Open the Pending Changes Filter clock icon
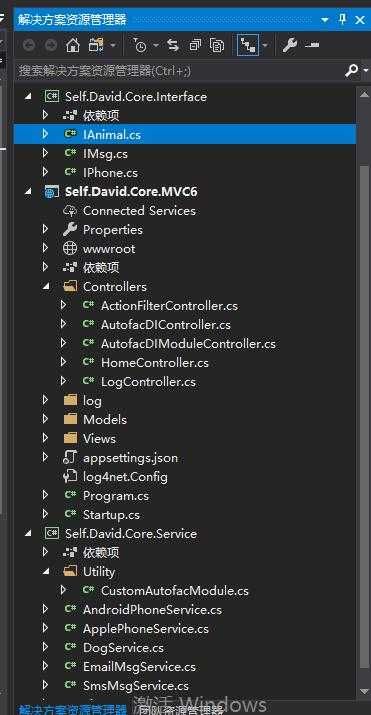The image size is (371, 715). 140,45
